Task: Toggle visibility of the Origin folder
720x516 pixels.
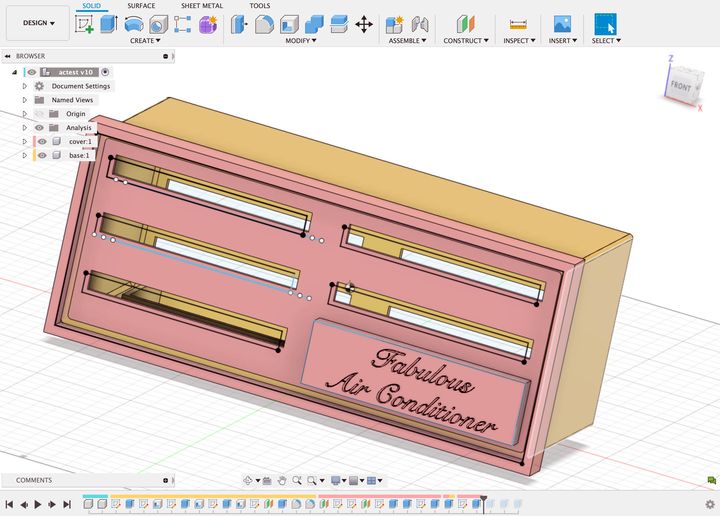Action: point(40,114)
